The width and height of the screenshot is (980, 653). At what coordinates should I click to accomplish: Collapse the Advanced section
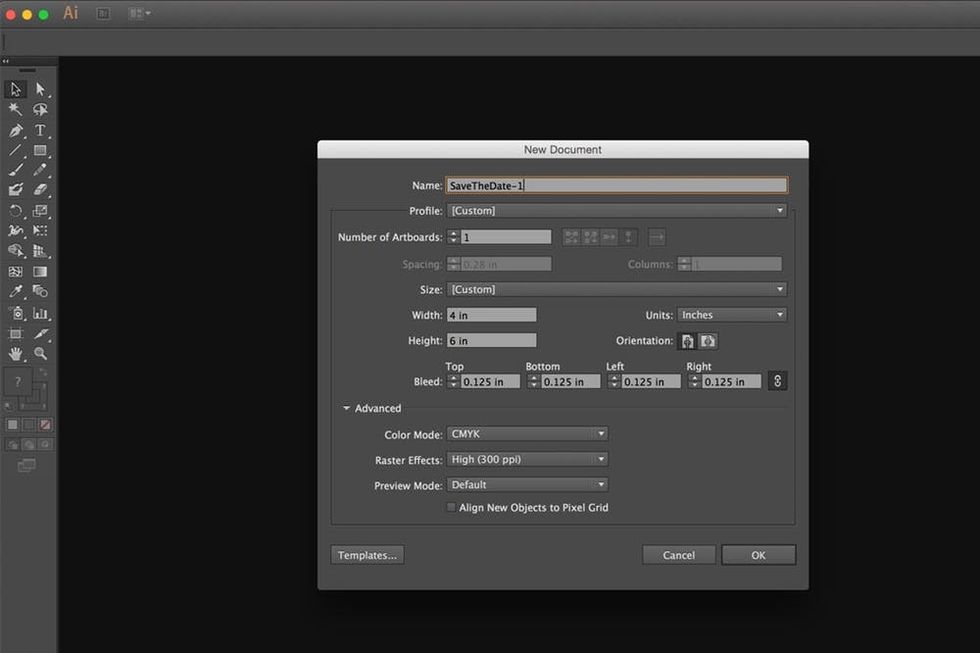347,408
